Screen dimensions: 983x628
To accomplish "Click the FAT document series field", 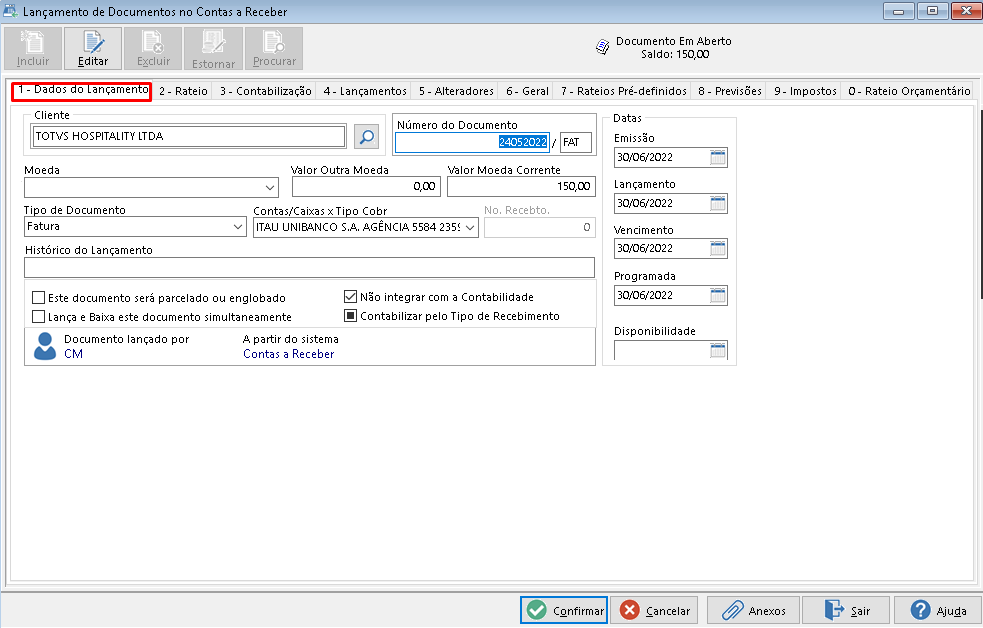I will point(576,142).
